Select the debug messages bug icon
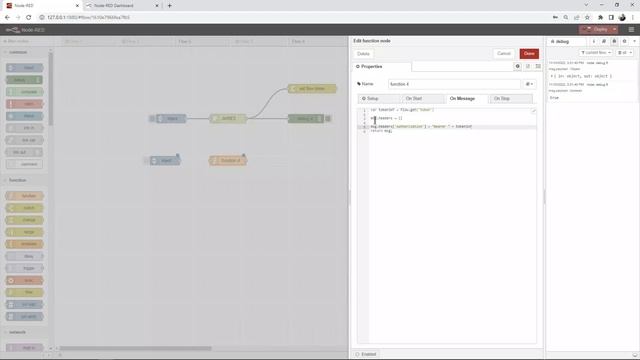 [614, 41]
